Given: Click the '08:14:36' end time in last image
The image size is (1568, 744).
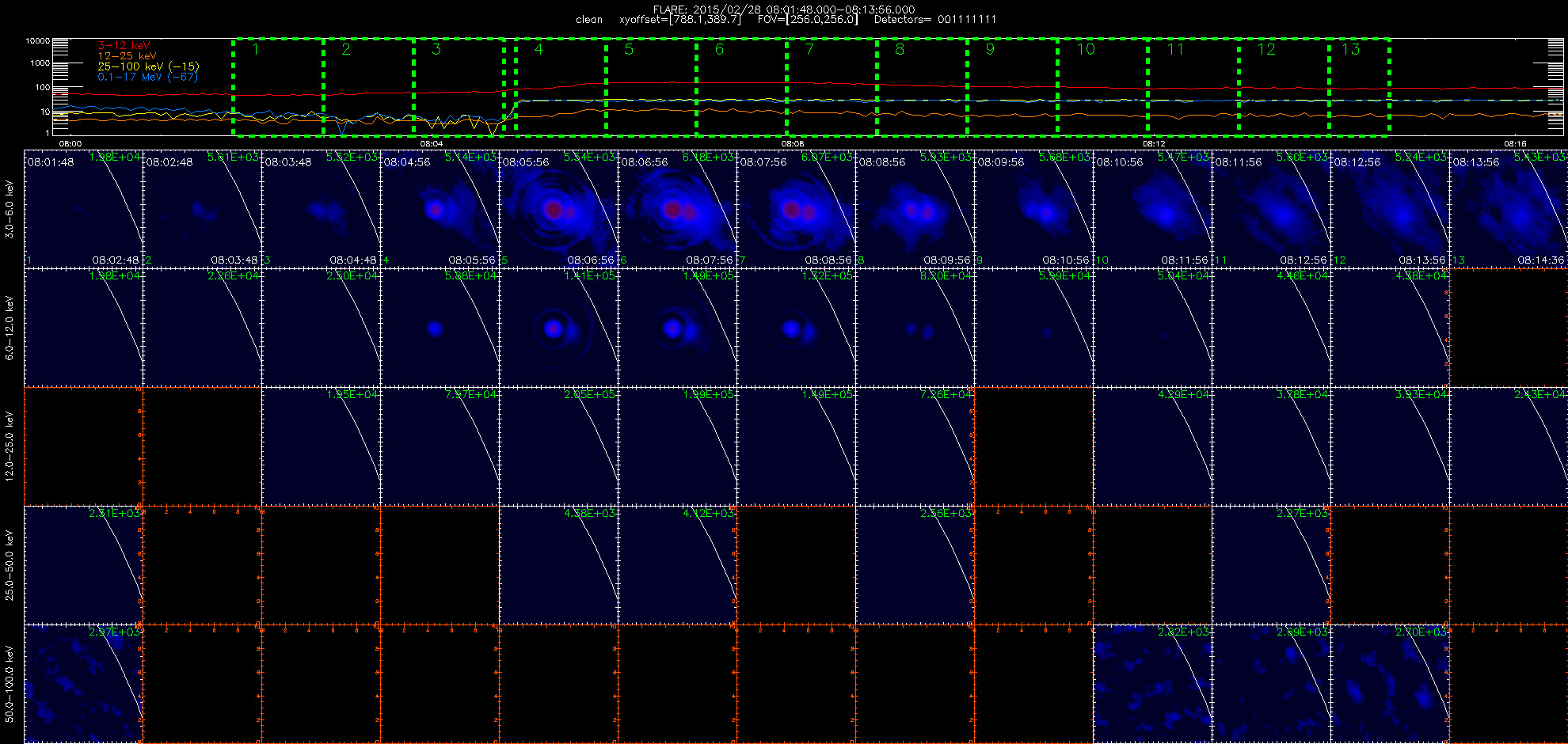Looking at the screenshot, I should tap(1541, 260).
